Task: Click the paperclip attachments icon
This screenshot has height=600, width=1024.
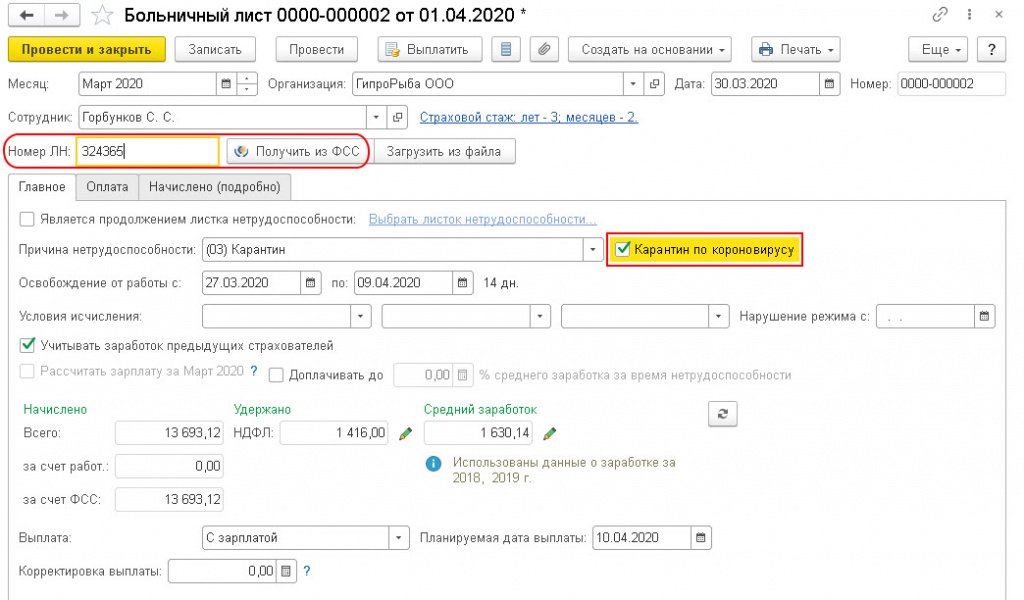Action: [x=544, y=49]
